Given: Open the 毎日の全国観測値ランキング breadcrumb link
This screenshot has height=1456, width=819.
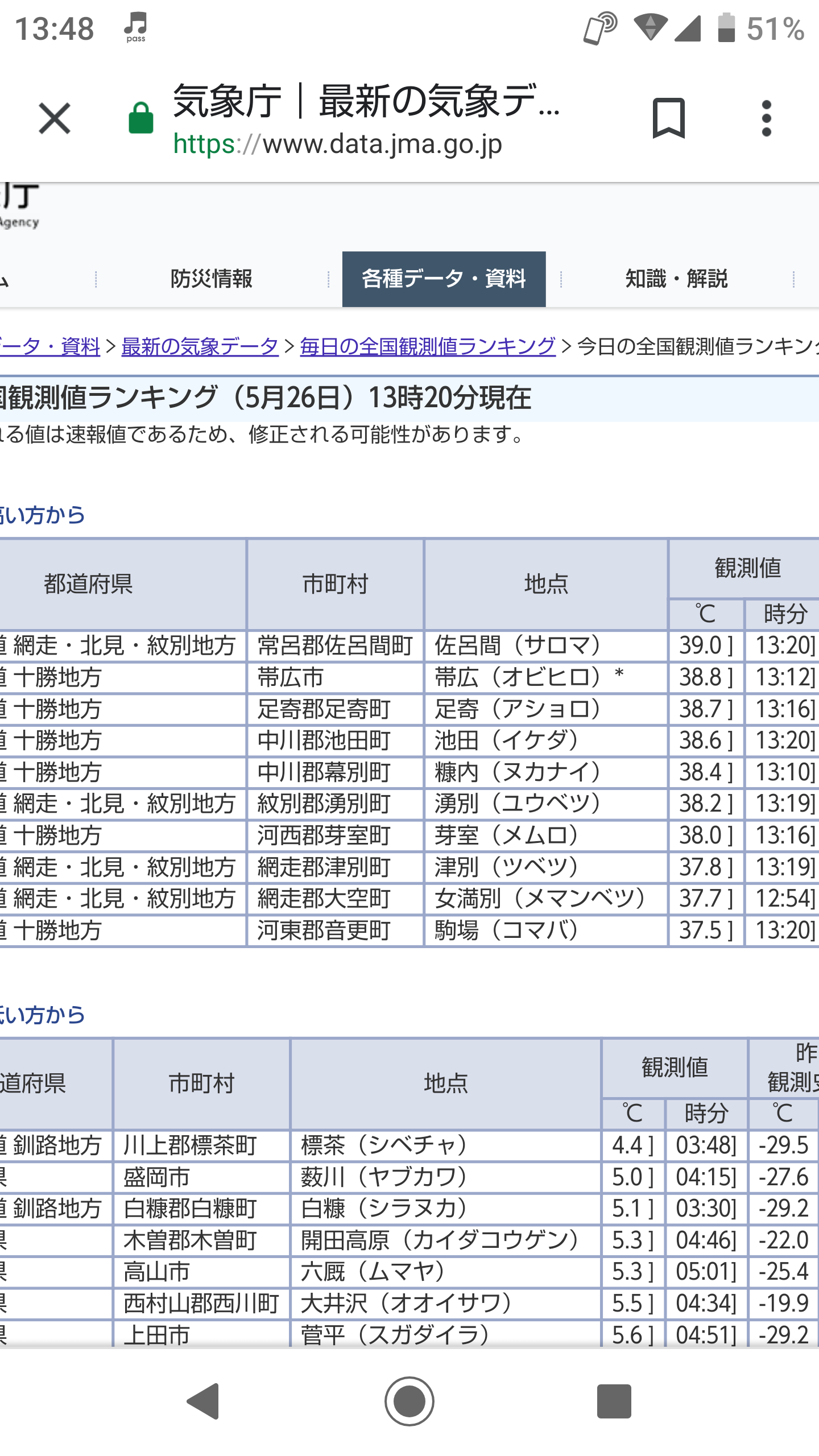Looking at the screenshot, I should coord(427,346).
